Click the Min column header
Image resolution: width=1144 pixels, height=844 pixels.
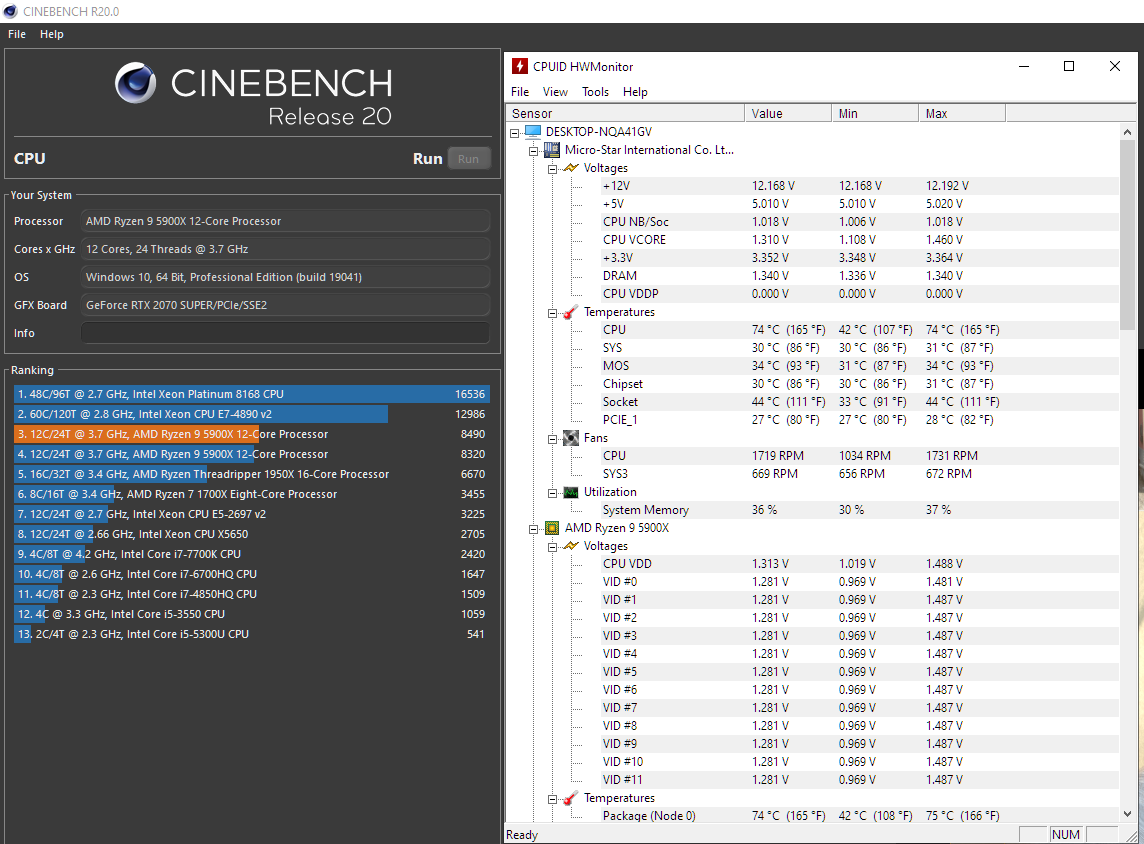click(875, 113)
